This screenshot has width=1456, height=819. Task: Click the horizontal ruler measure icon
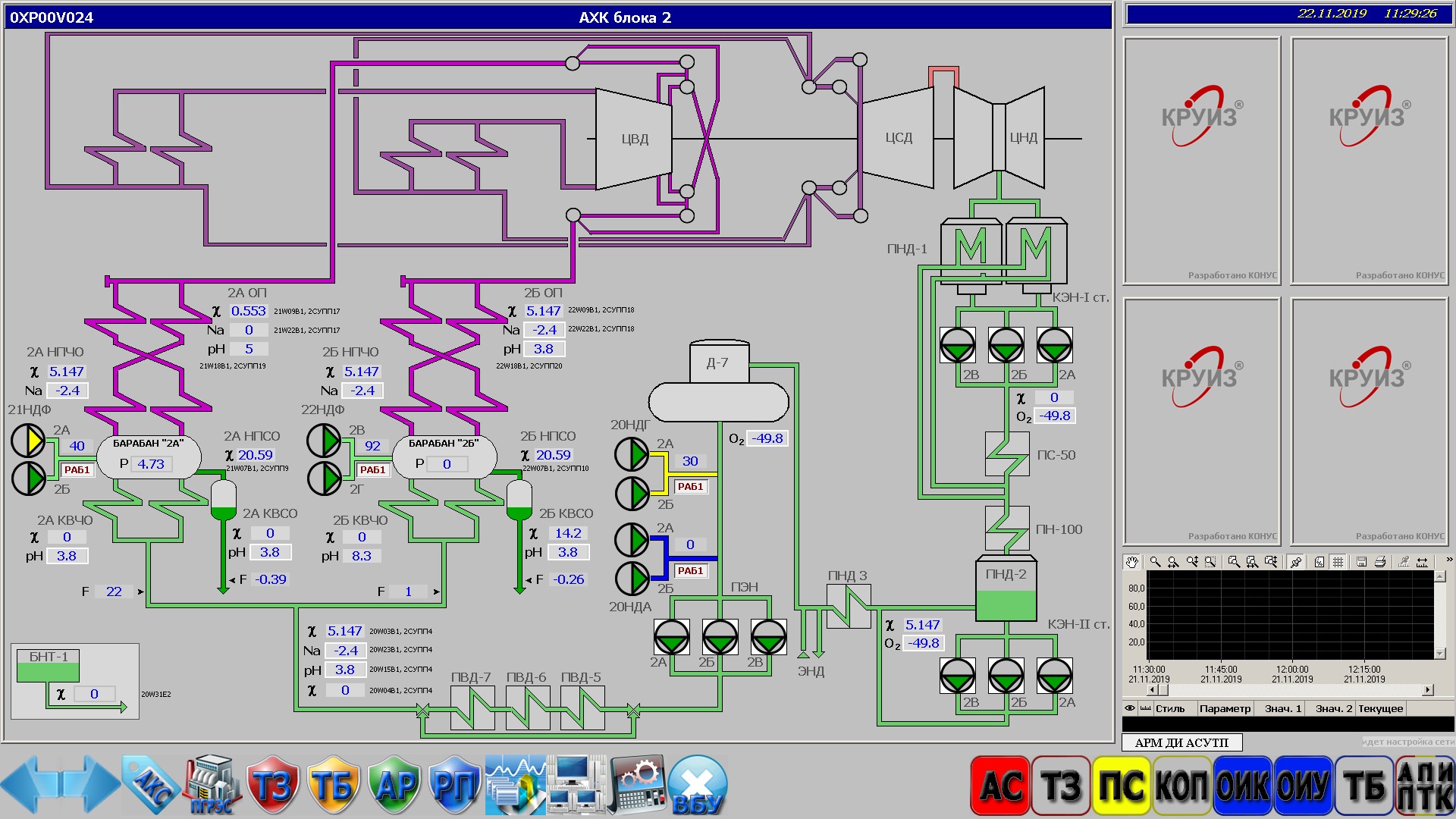[x=1422, y=562]
